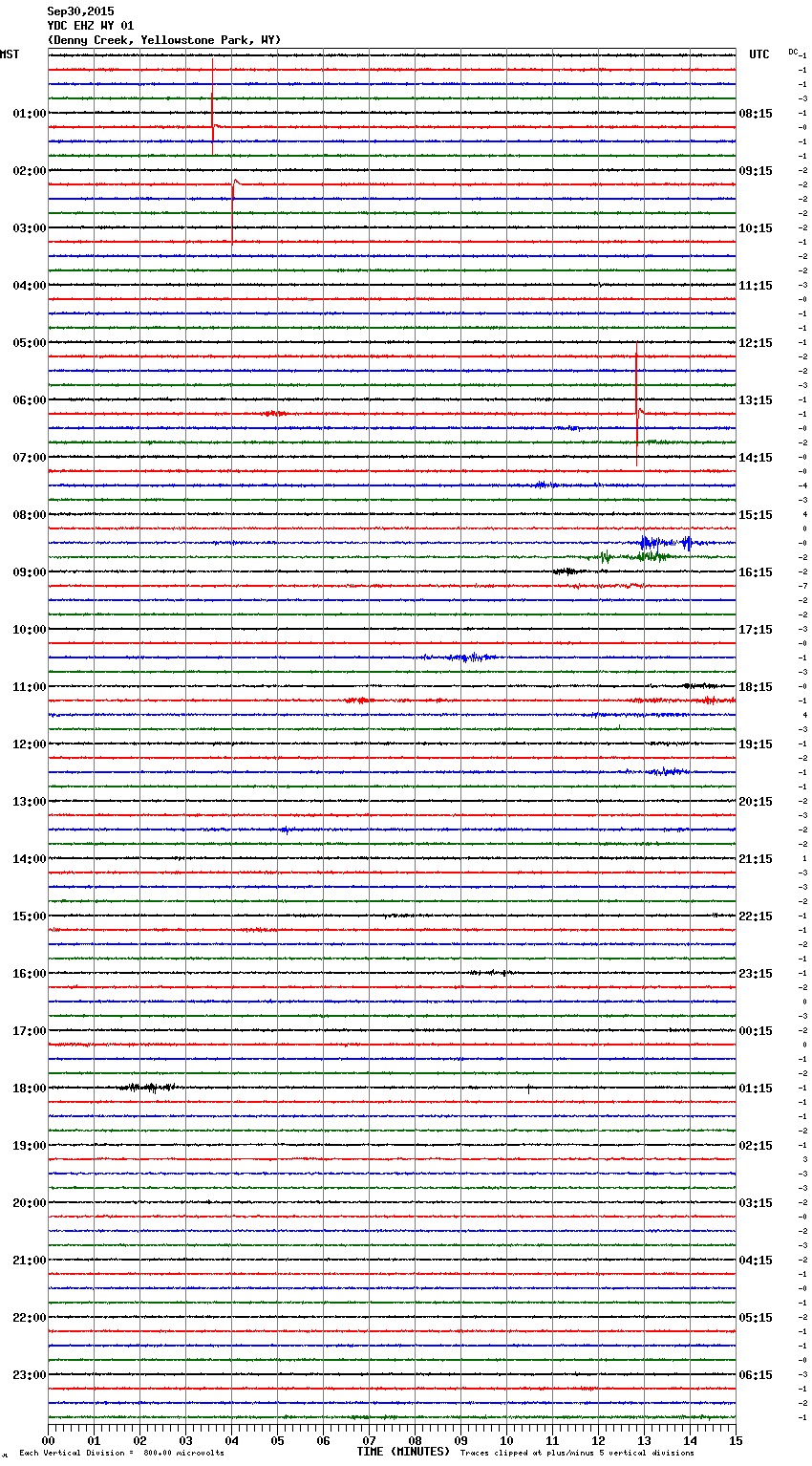Click the 06:15 UTC time label
The width and height of the screenshot is (812, 1466).
[756, 1375]
